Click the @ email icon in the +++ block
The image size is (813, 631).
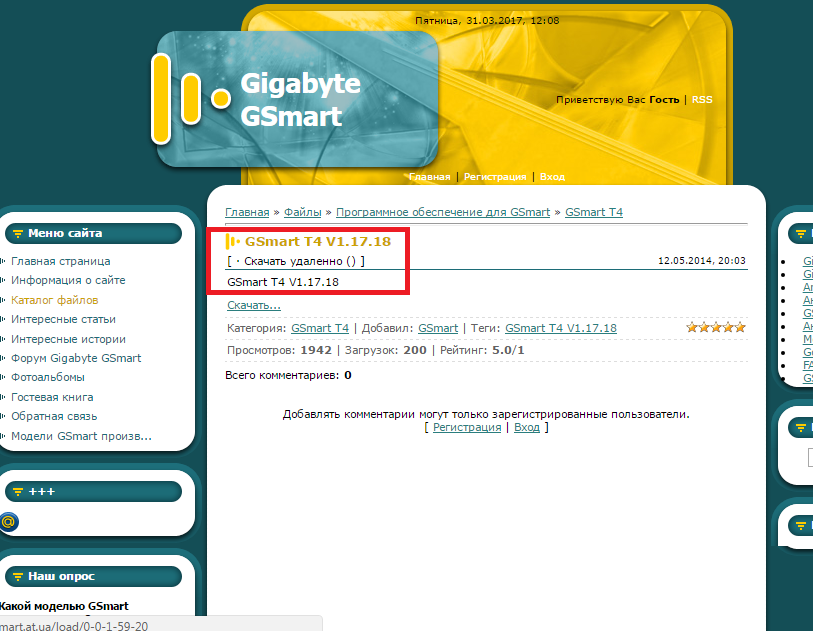click(x=9, y=521)
